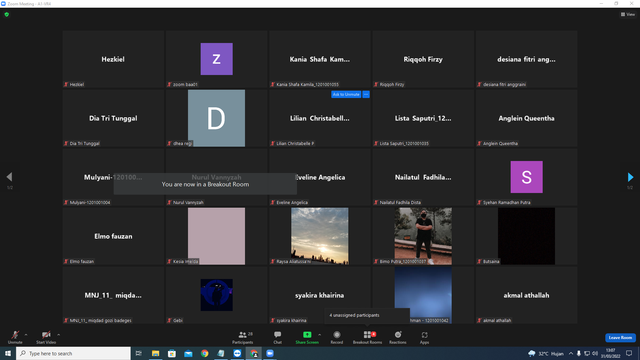
Task: Open the Windows notification center
Action: coord(629,353)
